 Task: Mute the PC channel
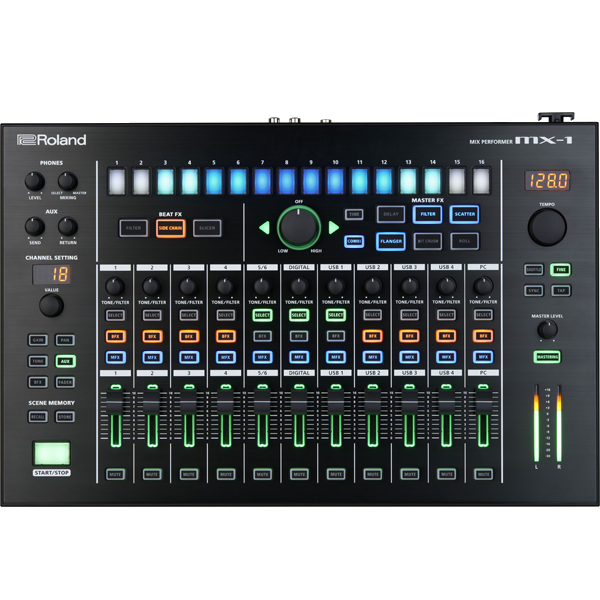[x=483, y=474]
